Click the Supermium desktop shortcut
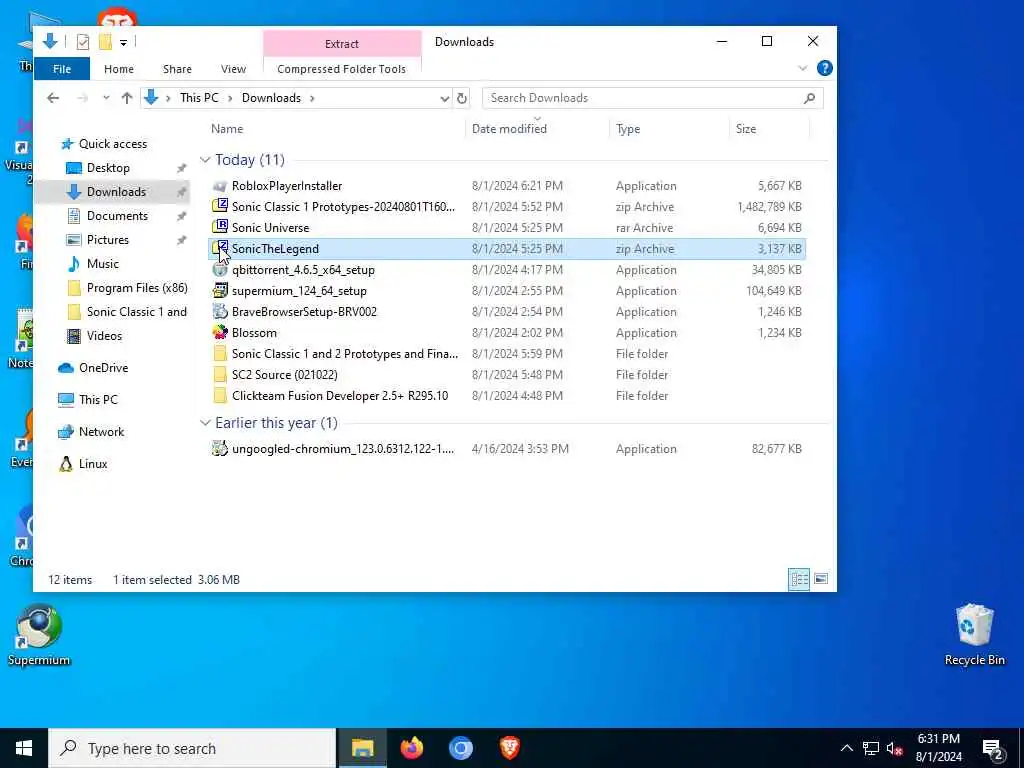Viewport: 1024px width, 768px height. click(39, 634)
